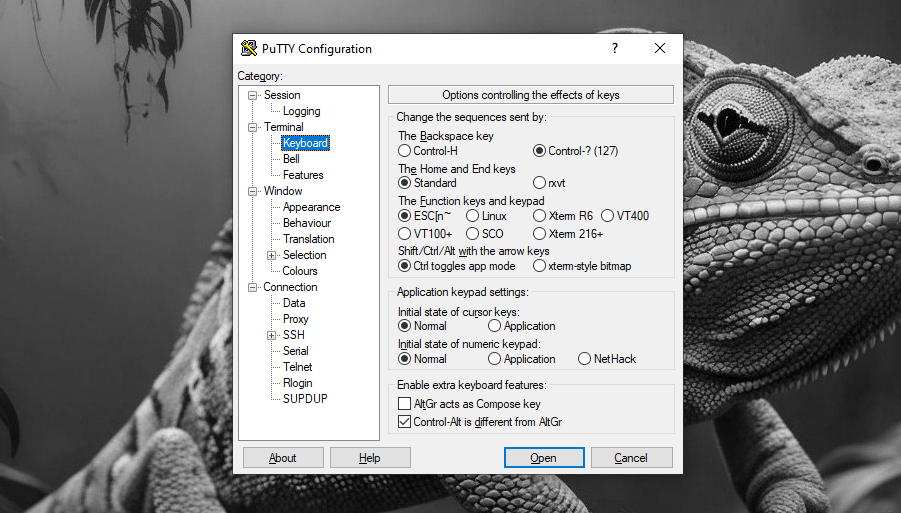Expand the Selection tree node
The width and height of the screenshot is (901, 513).
[271, 255]
